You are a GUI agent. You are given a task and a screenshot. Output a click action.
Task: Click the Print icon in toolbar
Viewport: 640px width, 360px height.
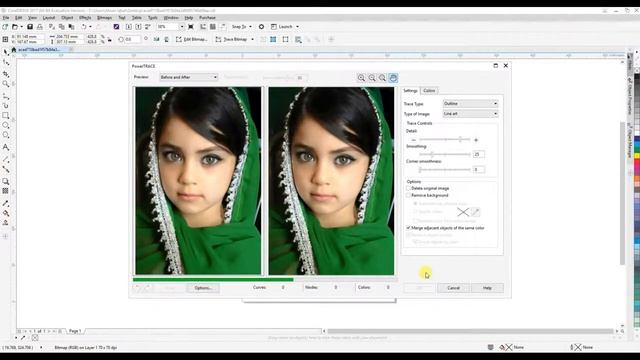point(40,27)
